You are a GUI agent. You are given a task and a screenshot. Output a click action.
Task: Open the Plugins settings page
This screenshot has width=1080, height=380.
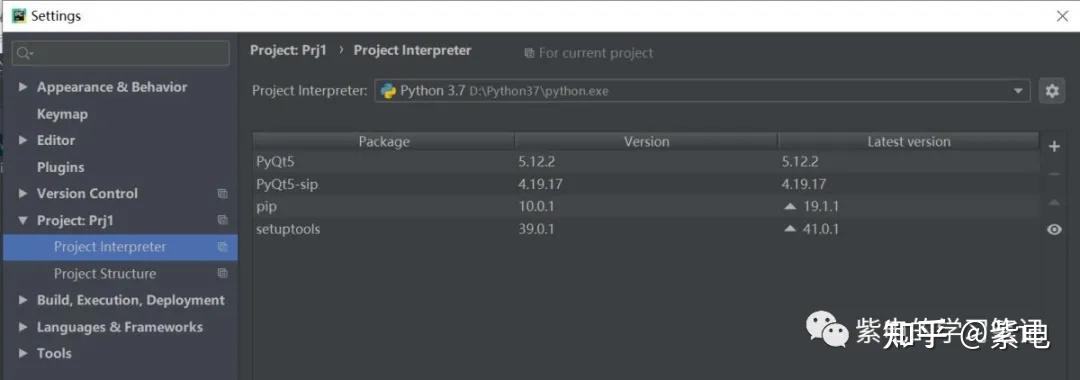61,167
